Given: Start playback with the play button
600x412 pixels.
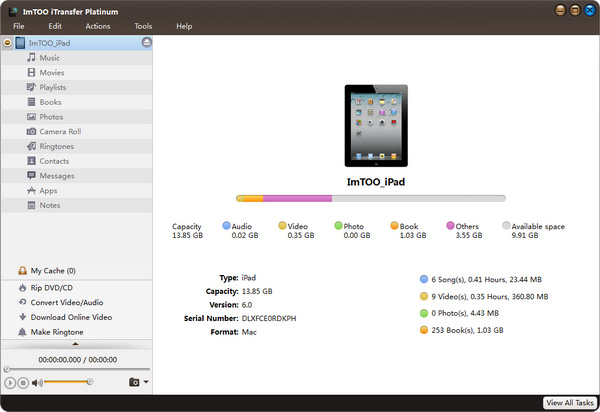Looking at the screenshot, I should [10, 383].
